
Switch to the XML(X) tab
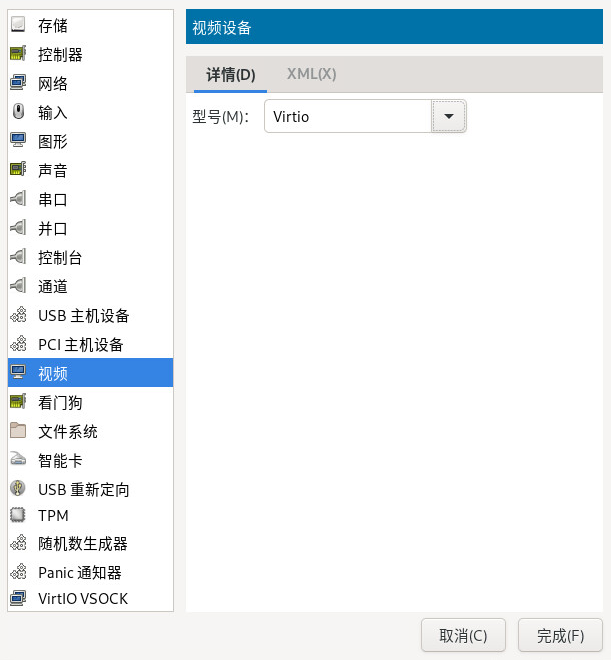pyautogui.click(x=311, y=74)
